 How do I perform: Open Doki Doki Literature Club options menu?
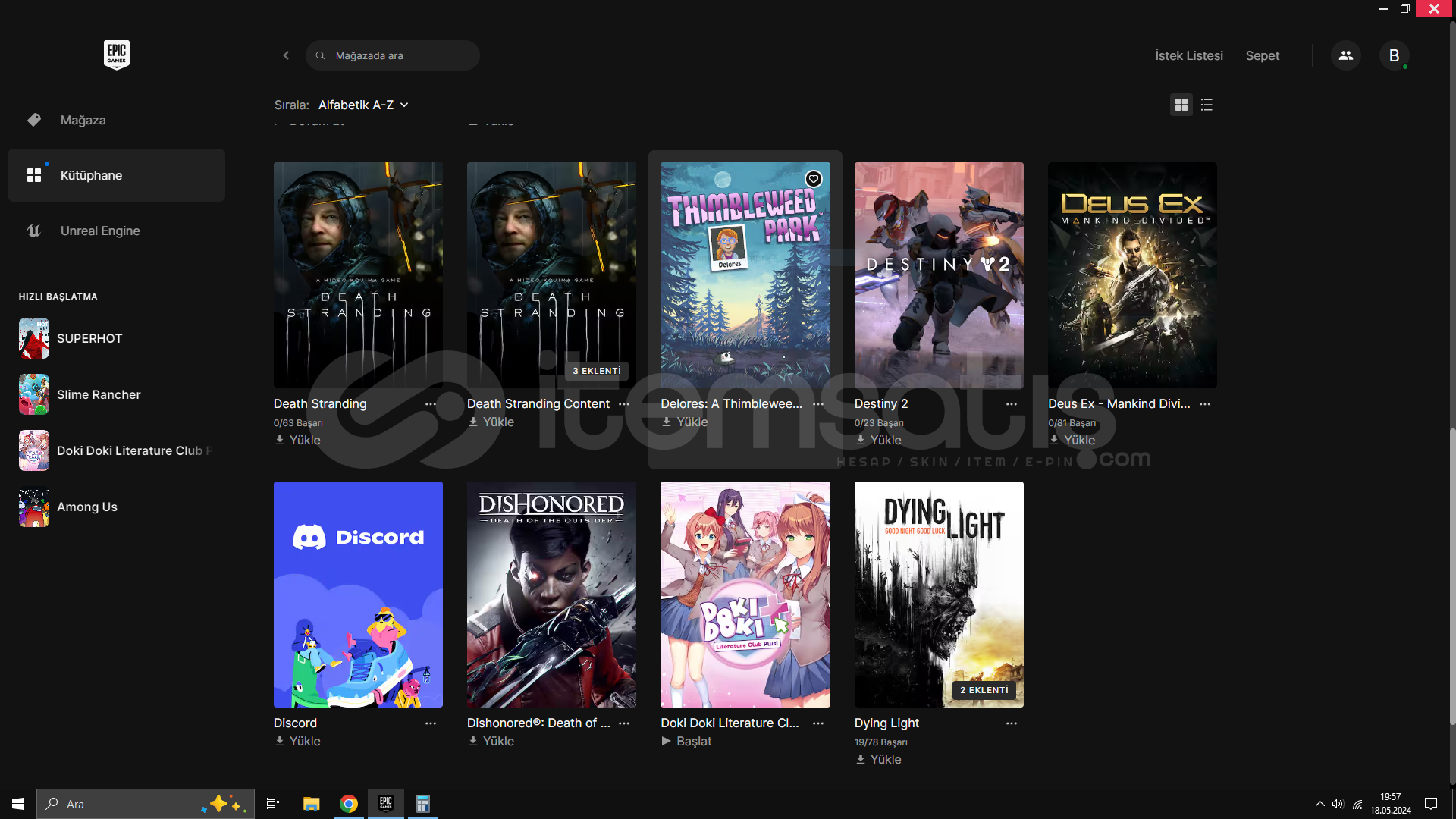(x=818, y=723)
